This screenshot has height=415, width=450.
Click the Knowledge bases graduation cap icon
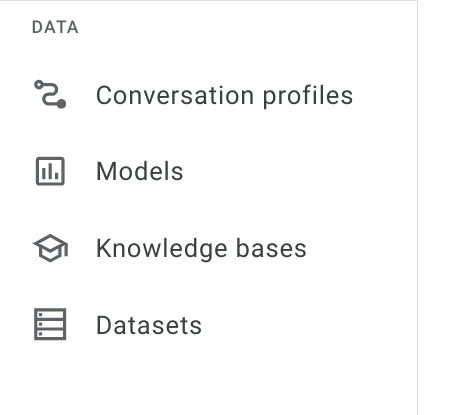click(x=50, y=248)
